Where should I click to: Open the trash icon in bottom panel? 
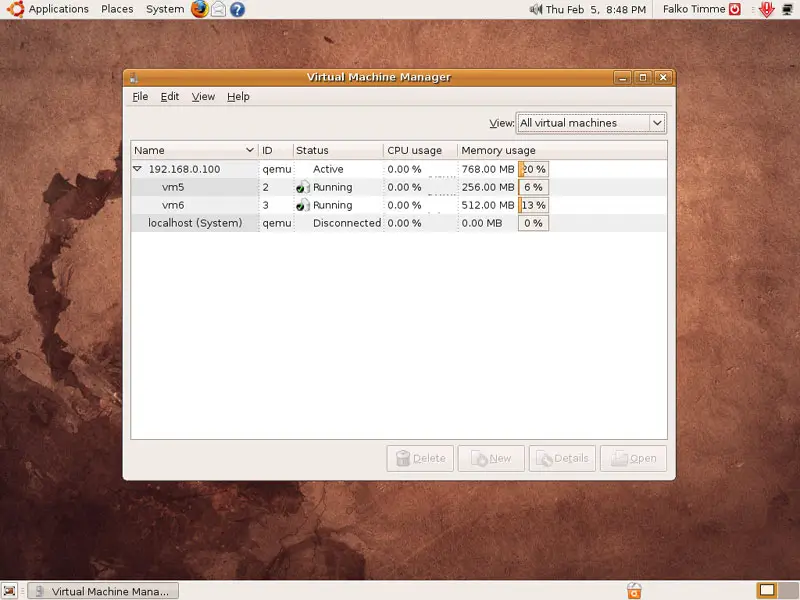[x=634, y=590]
